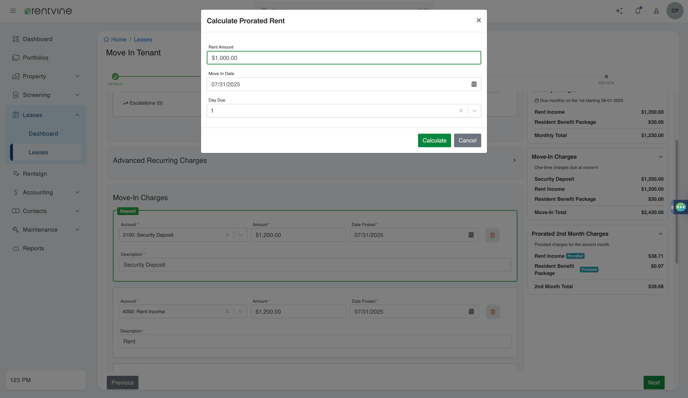The image size is (688, 398).
Task: Focus the Rent Amount input field
Action: [344, 58]
